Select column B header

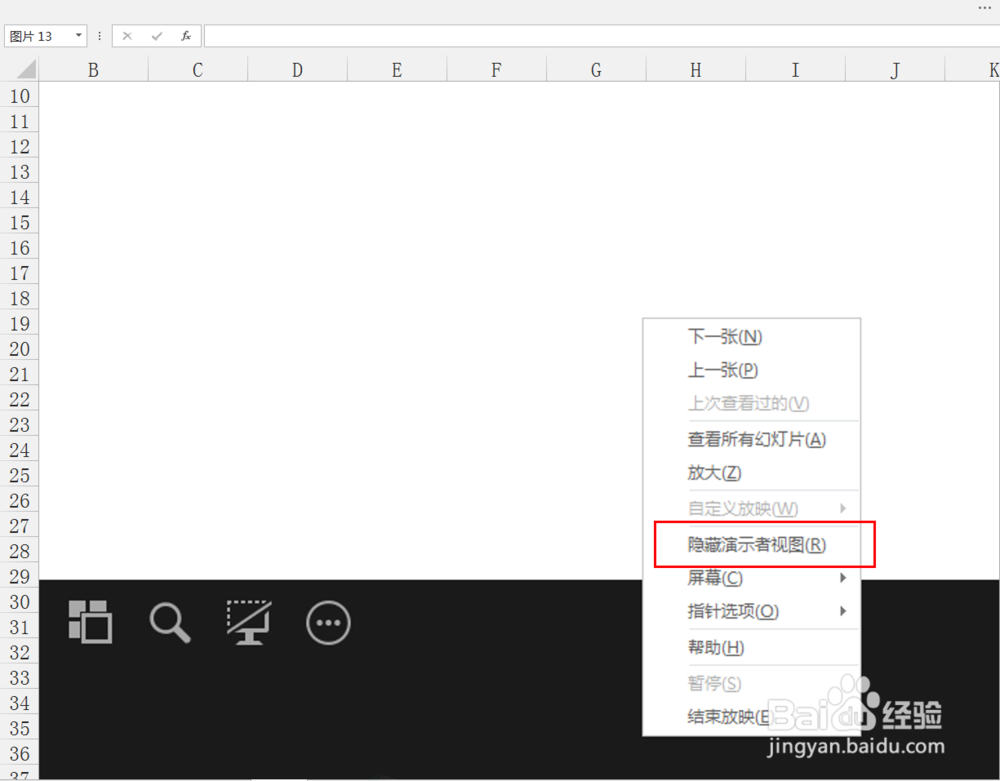pyautogui.click(x=93, y=69)
